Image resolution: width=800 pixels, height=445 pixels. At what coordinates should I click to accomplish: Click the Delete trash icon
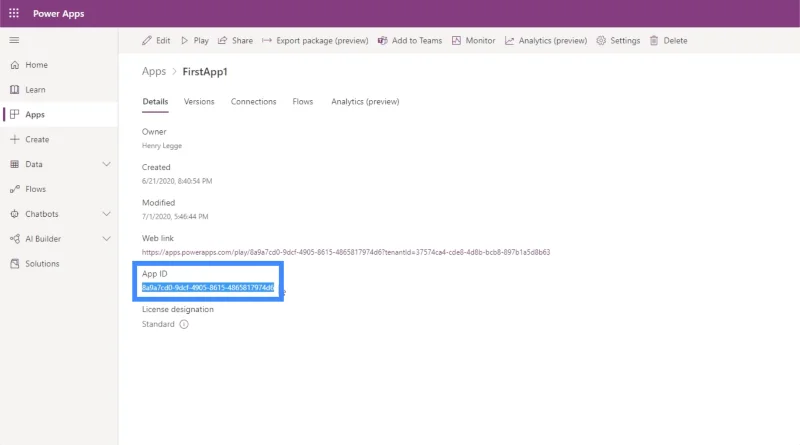pos(654,40)
